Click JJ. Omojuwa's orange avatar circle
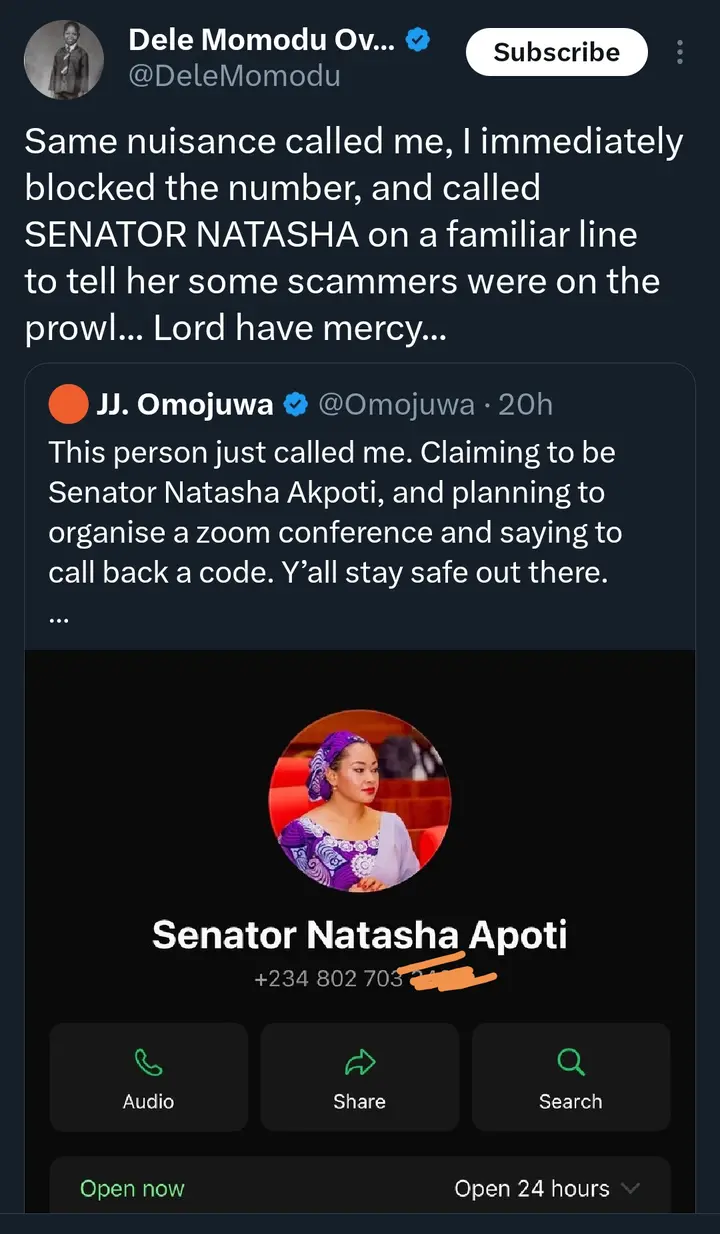Image resolution: width=720 pixels, height=1234 pixels. [68, 404]
